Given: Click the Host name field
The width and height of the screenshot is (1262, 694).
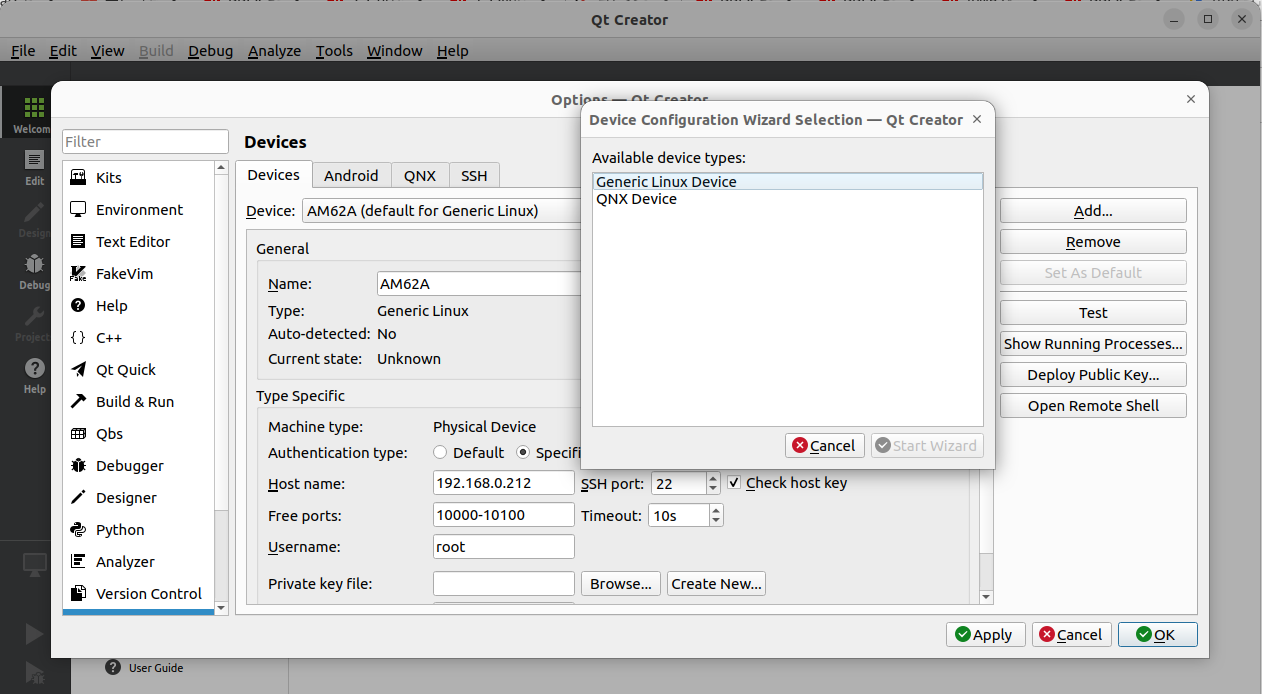Looking at the screenshot, I should (x=504, y=484).
